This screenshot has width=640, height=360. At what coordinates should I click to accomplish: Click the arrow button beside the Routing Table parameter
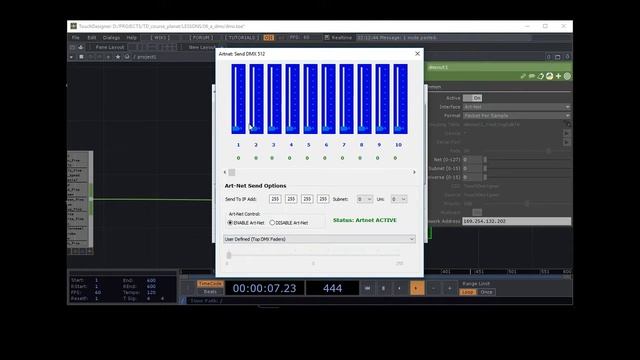pos(567,124)
